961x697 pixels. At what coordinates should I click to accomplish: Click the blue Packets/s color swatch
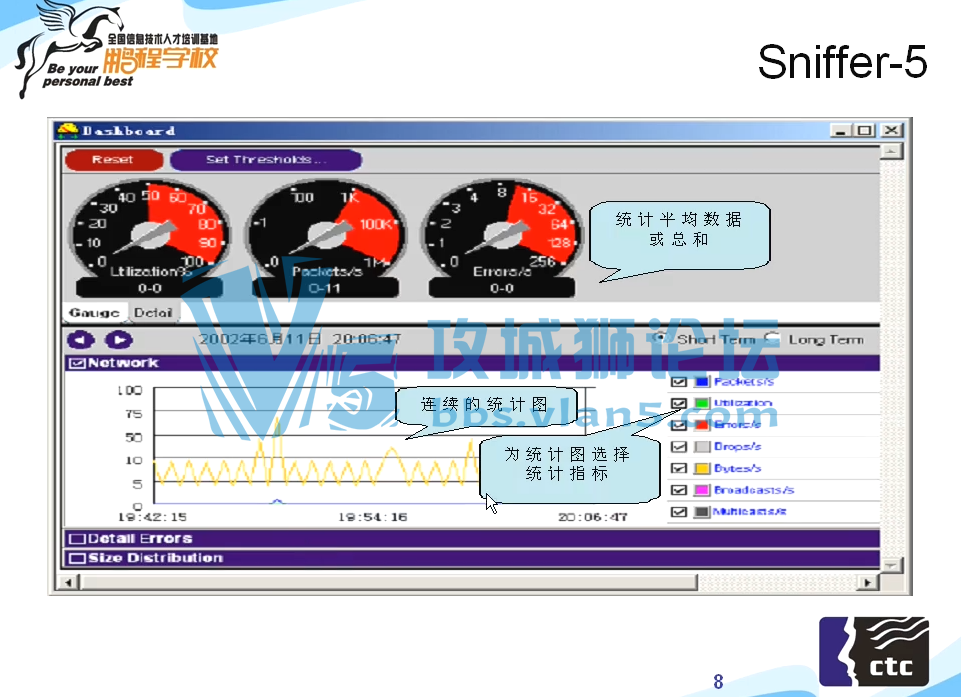tap(702, 382)
